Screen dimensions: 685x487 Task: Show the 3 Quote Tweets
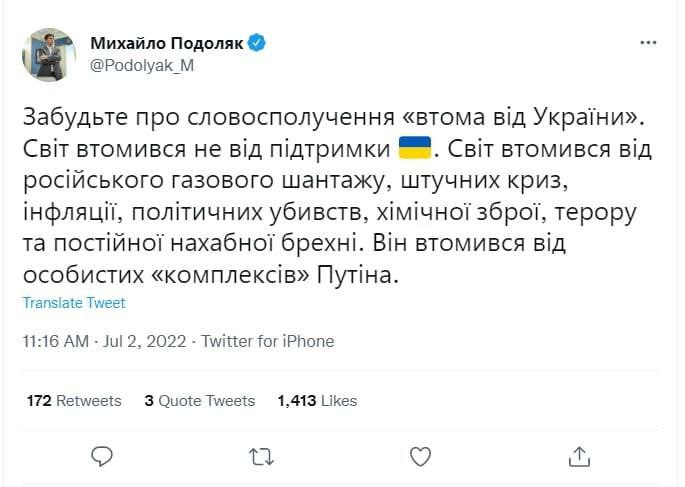coord(199,400)
